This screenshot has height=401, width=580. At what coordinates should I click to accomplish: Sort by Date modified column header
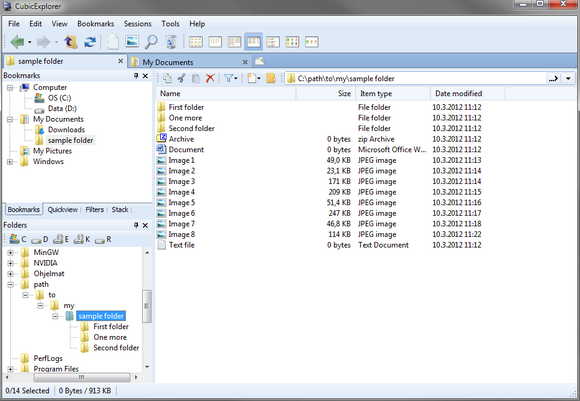click(467, 94)
